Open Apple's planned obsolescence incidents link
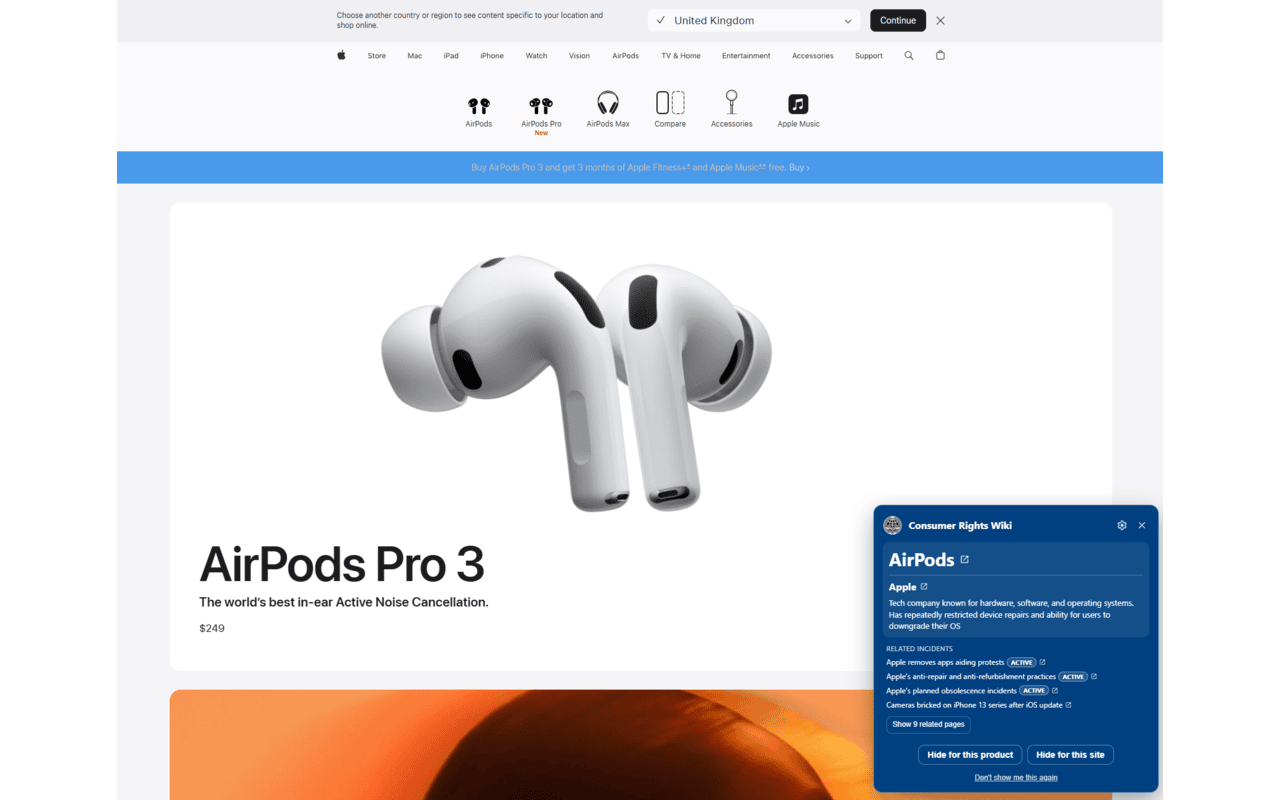 [x=951, y=691]
